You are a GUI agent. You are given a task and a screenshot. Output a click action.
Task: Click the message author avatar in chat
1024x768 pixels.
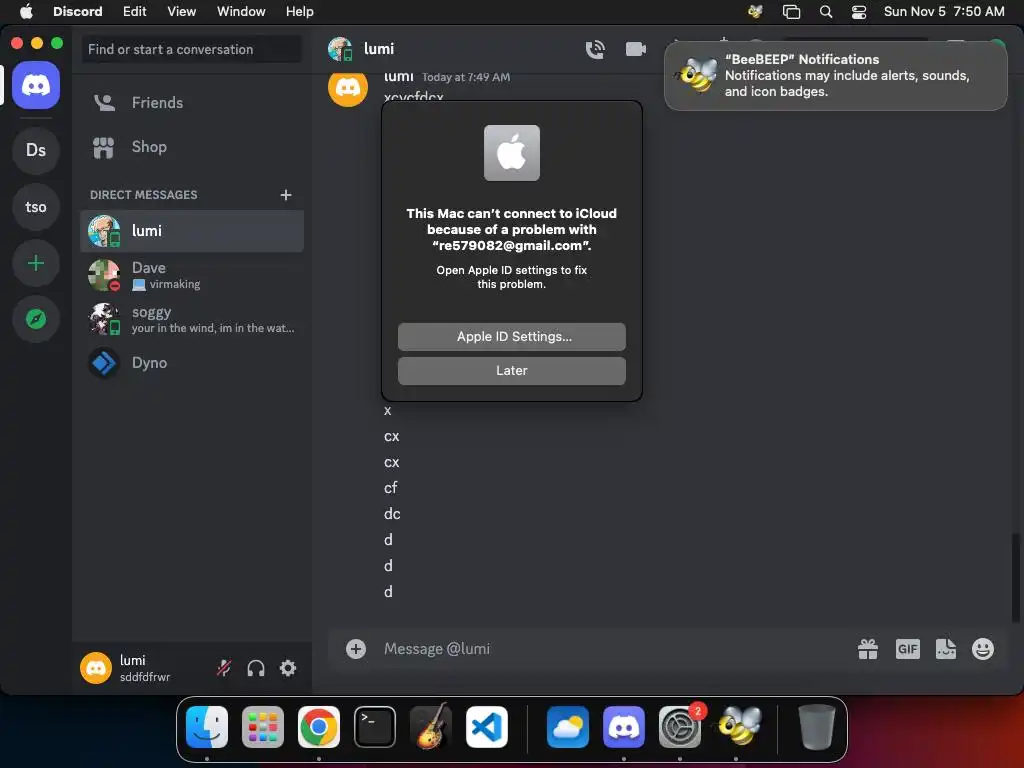click(348, 87)
